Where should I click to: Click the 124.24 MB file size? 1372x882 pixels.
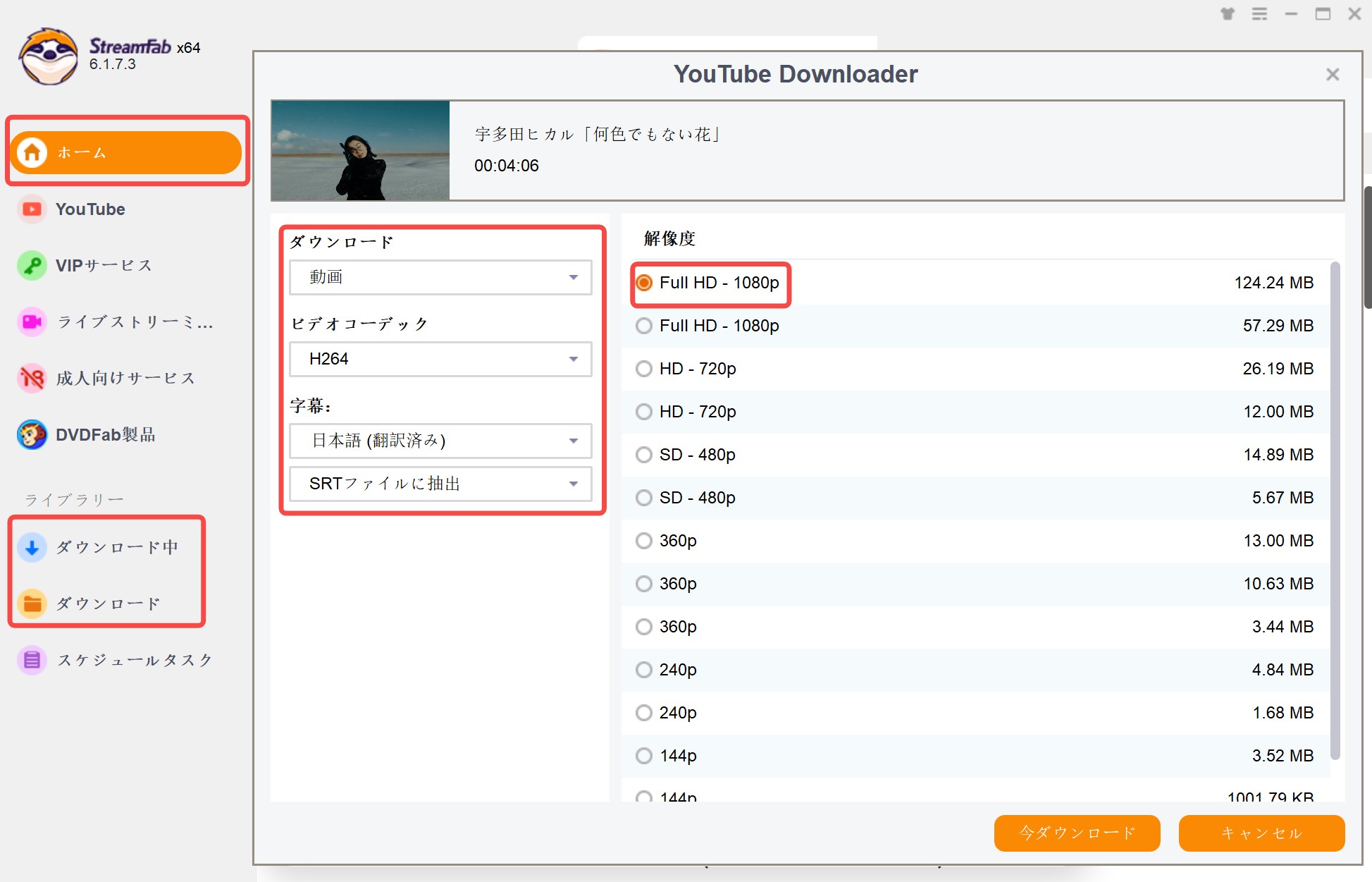(1274, 283)
